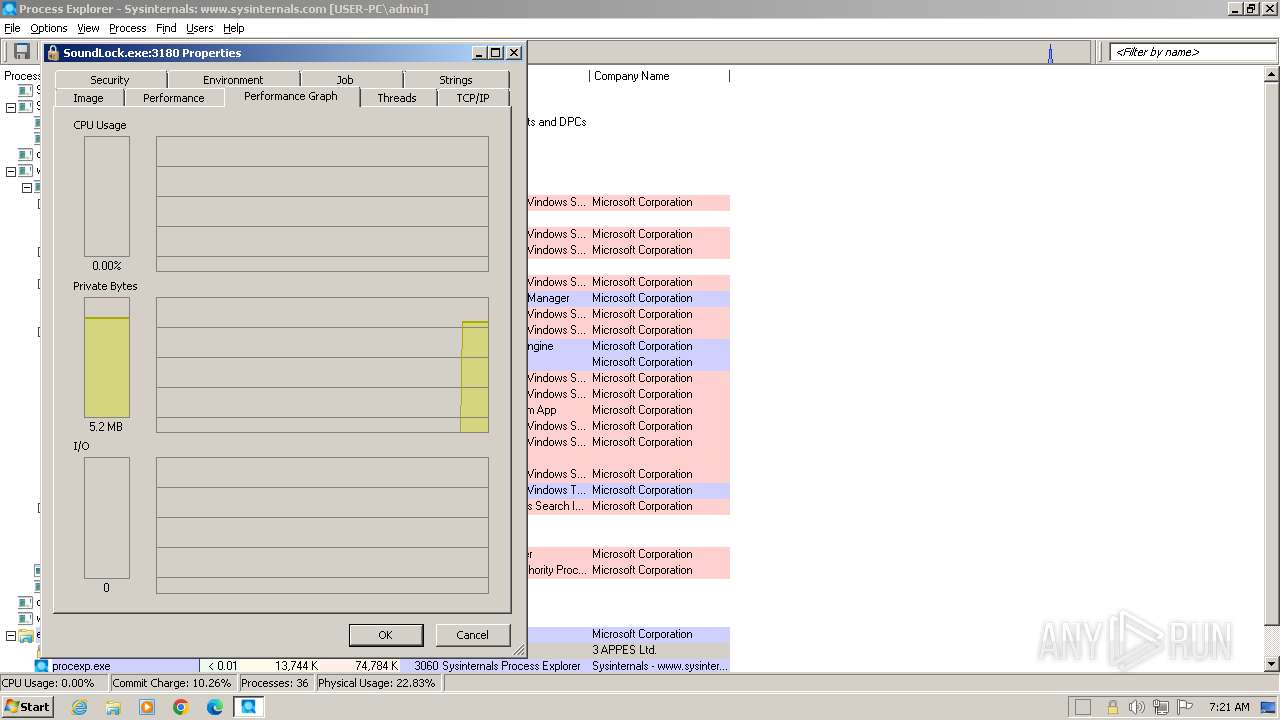1280x720 pixels.
Task: Click the Filter by name input field
Action: (1193, 52)
